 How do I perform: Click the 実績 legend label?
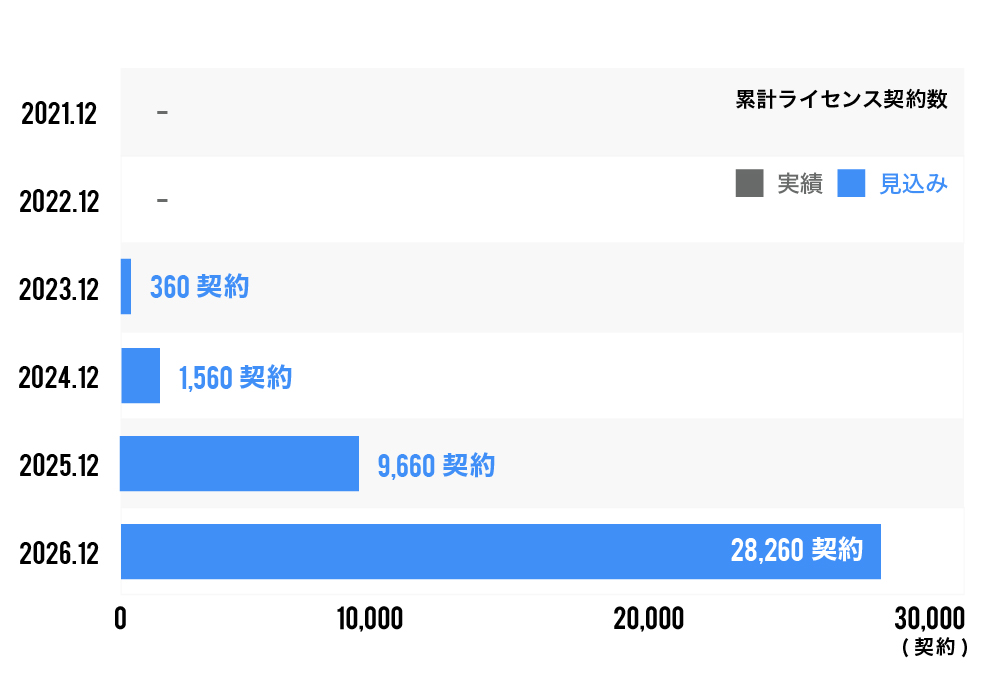click(x=800, y=184)
